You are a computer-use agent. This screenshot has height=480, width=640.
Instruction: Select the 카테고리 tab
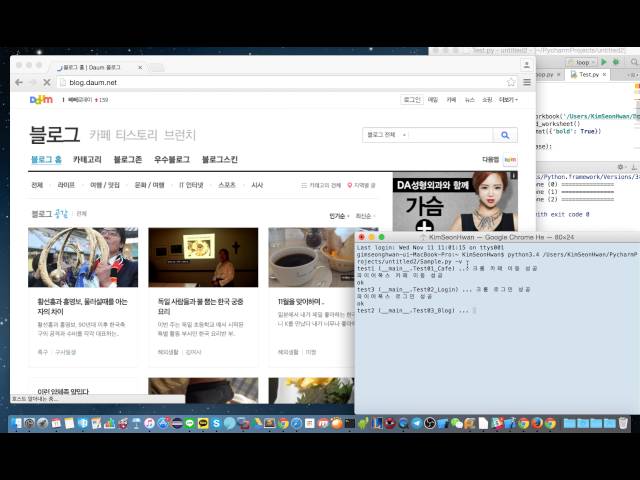click(87, 160)
